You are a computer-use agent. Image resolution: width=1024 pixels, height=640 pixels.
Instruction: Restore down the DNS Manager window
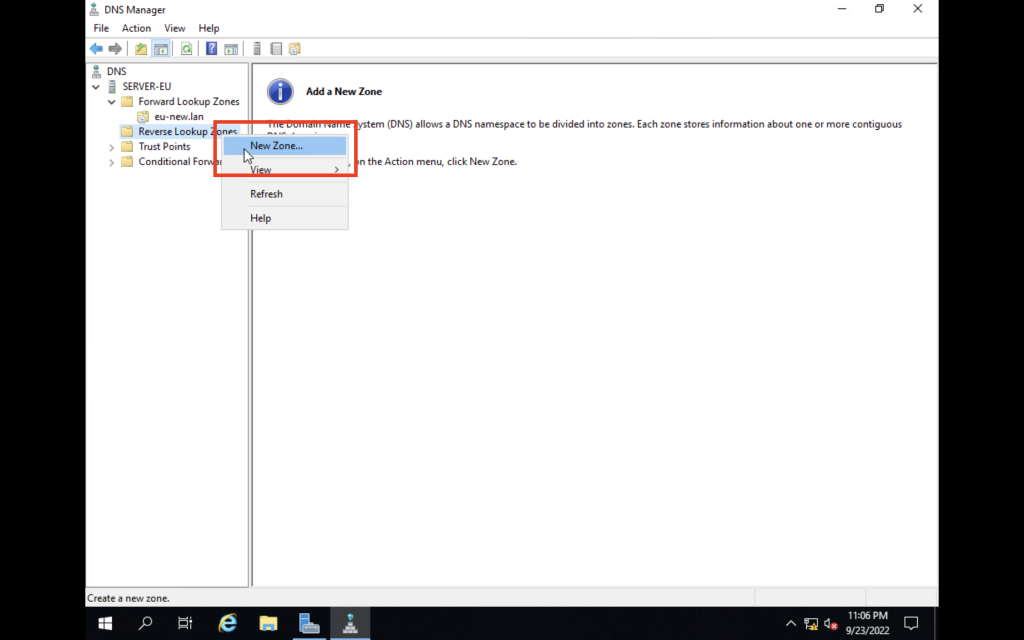coord(880,8)
